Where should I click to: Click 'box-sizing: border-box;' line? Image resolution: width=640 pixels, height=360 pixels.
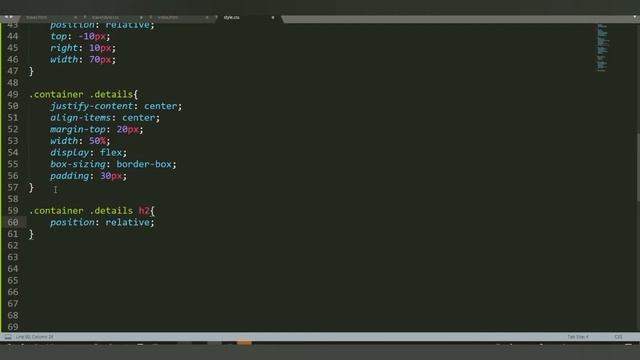[113, 164]
